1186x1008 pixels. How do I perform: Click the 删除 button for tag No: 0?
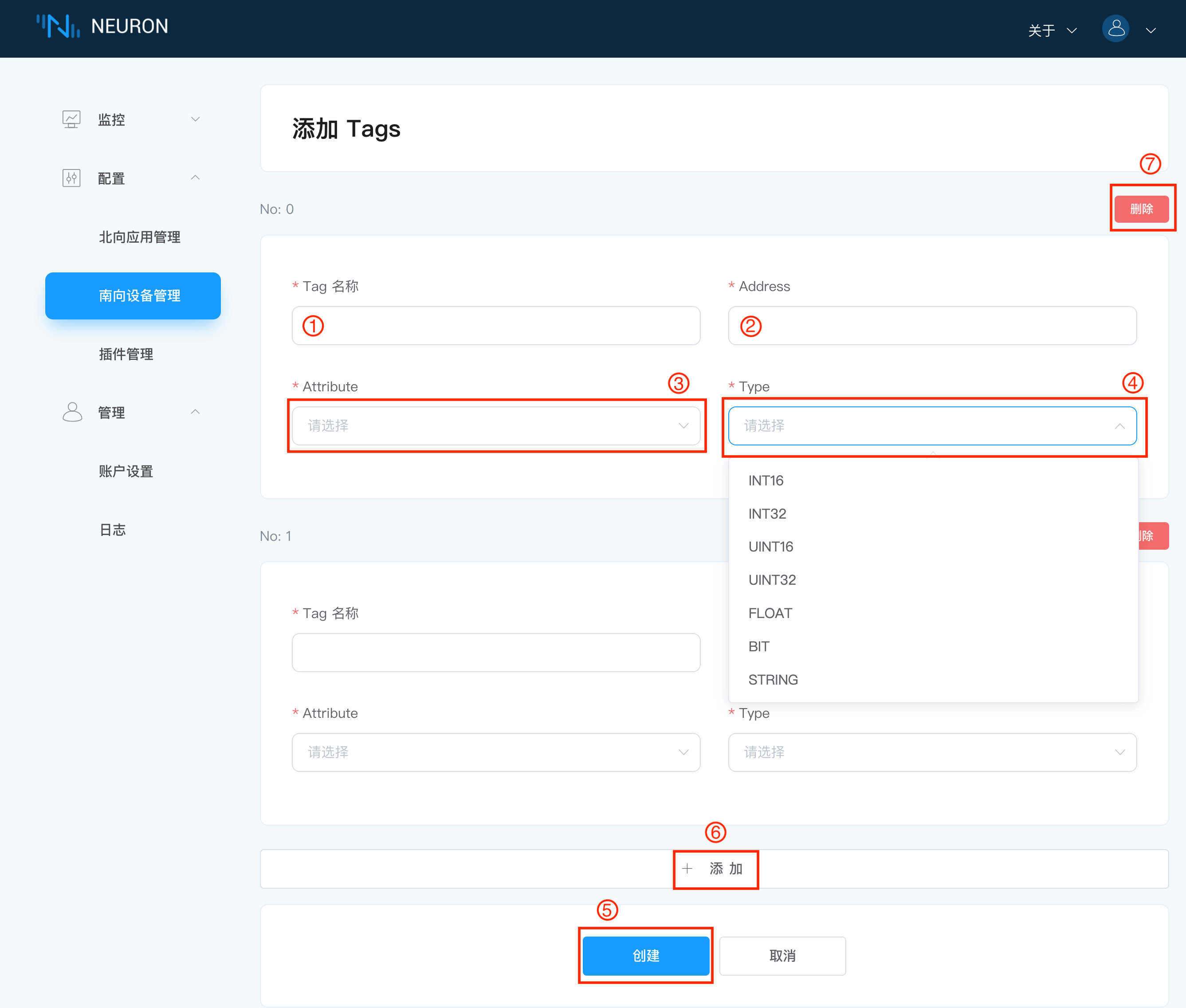1142,209
